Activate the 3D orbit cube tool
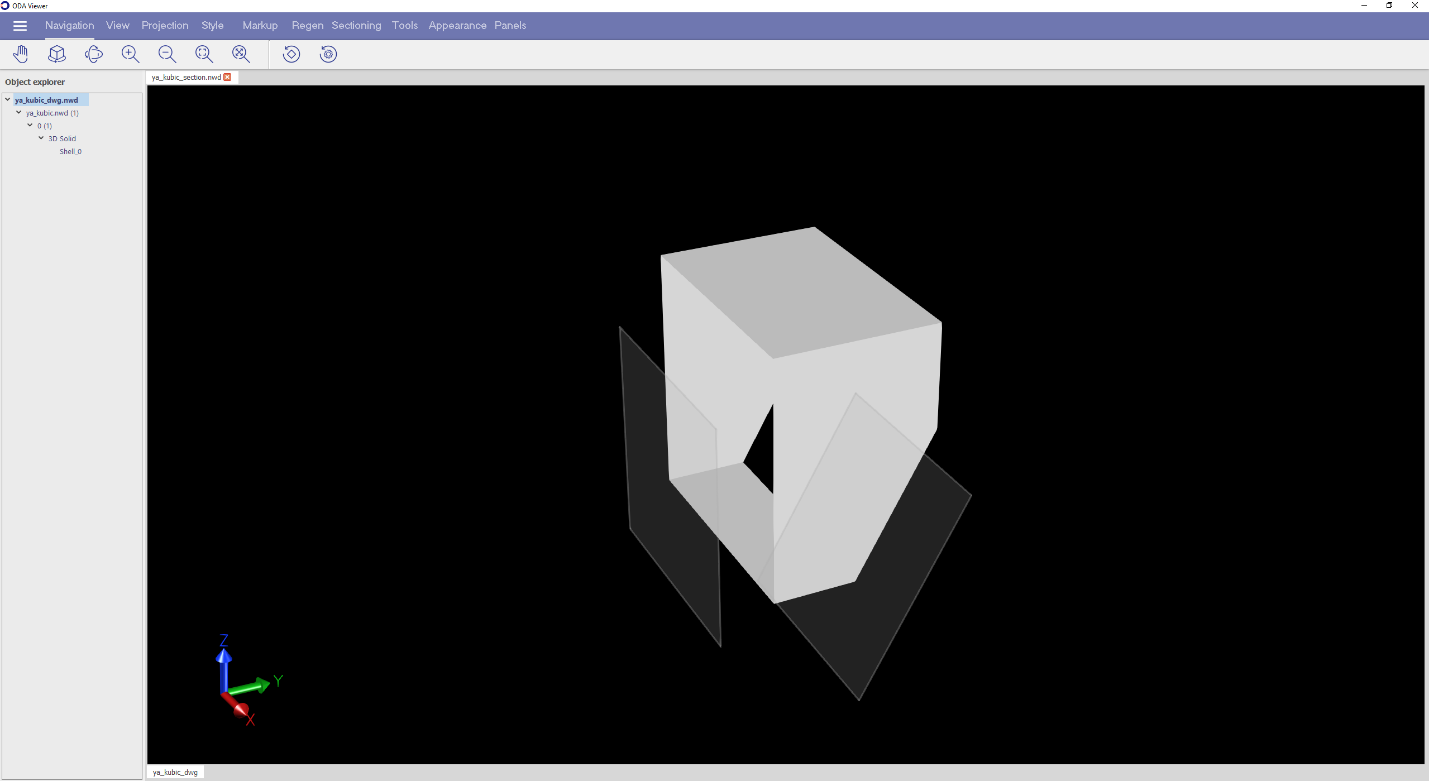Viewport: 1429px width, 781px height. [x=57, y=54]
